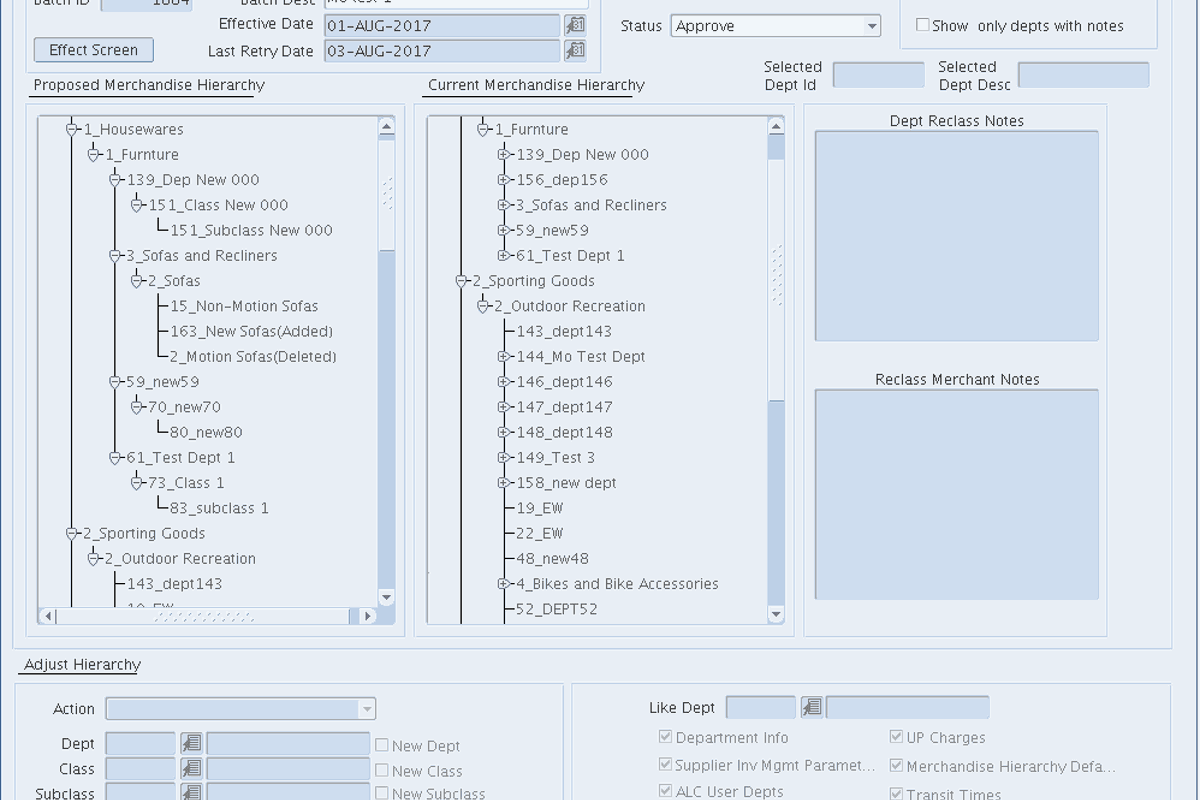Screen dimensions: 1200x800
Task: Click Proposed hierarchy scroll down arrow
Action: pyautogui.click(x=387, y=598)
